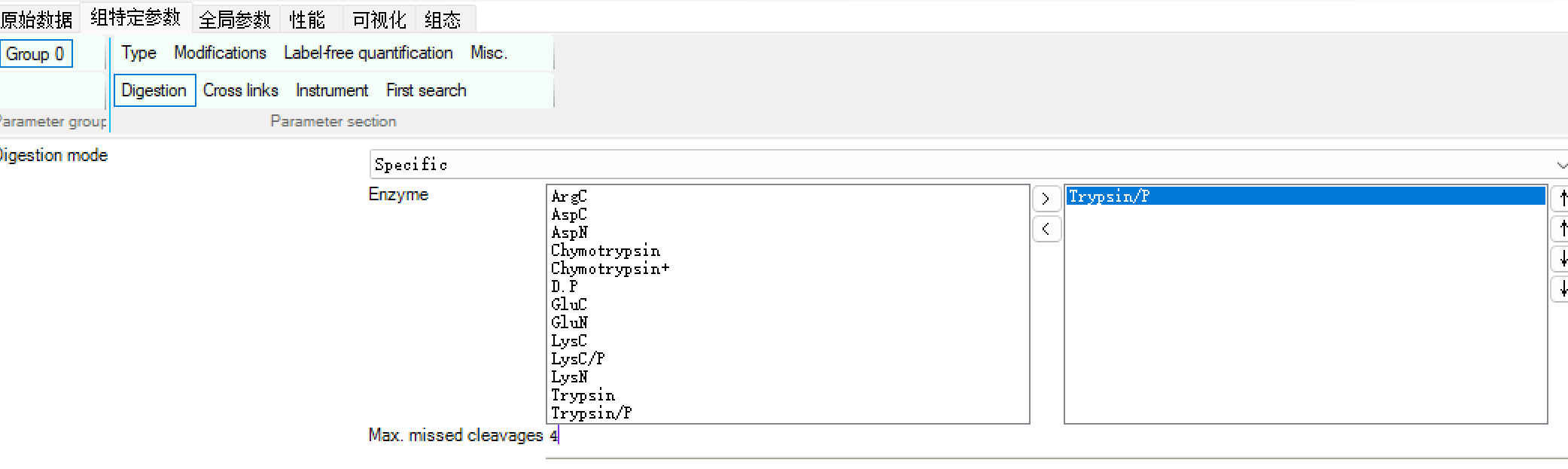The height and width of the screenshot is (469, 1568).
Task: Click the bottommost down-arrow reorder button
Action: coord(1561,288)
